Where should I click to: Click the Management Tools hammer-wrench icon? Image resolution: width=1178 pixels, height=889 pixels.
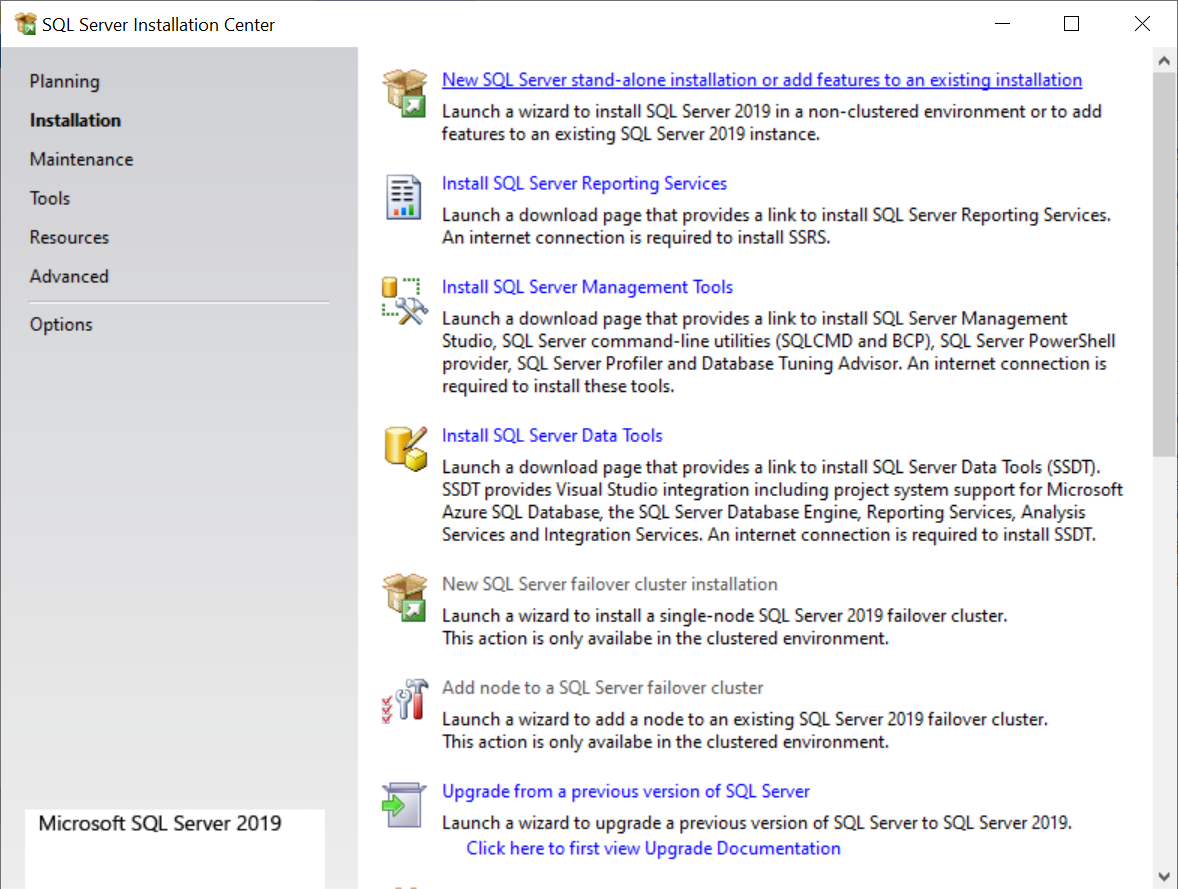pyautogui.click(x=405, y=301)
